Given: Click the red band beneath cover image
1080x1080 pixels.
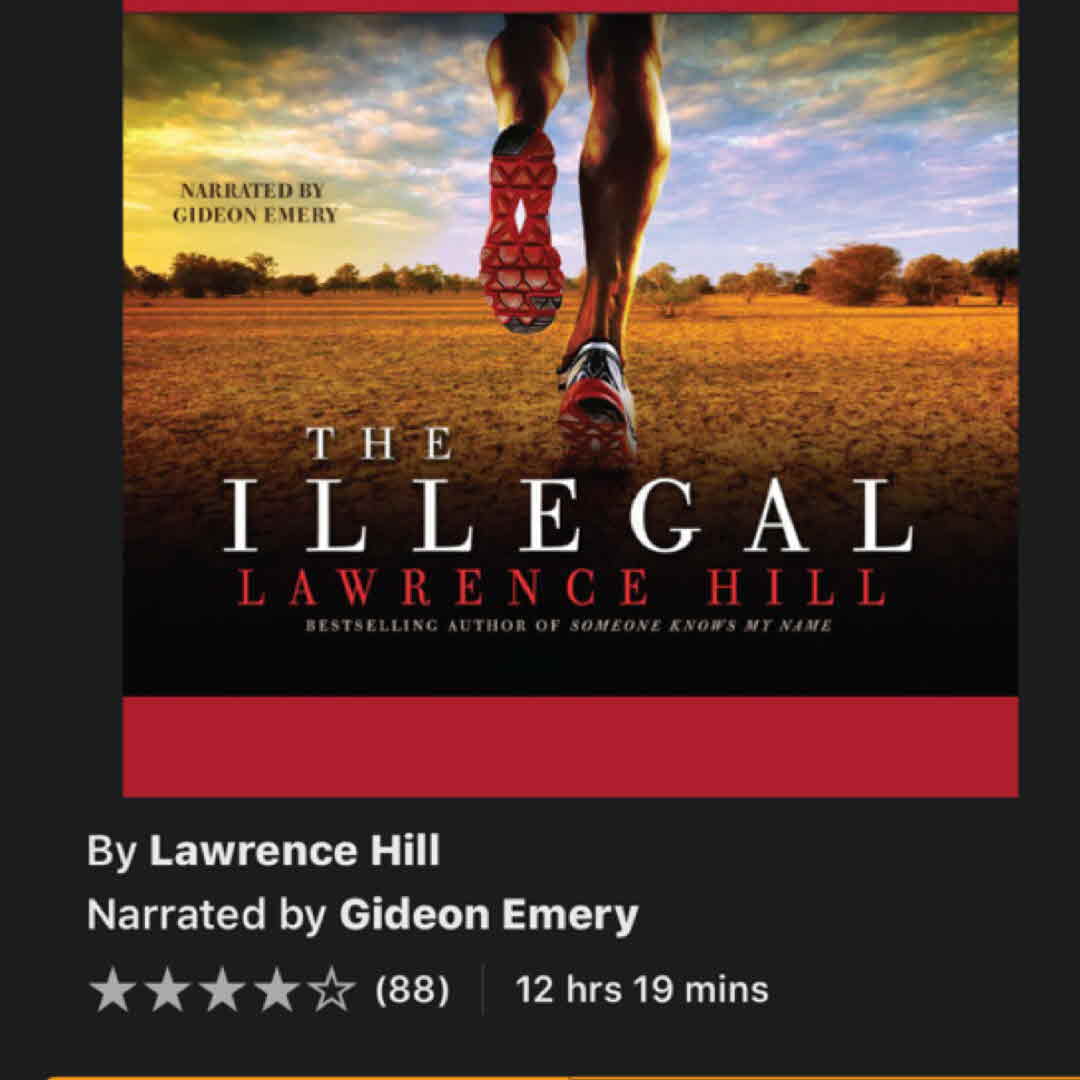Looking at the screenshot, I should click(570, 747).
